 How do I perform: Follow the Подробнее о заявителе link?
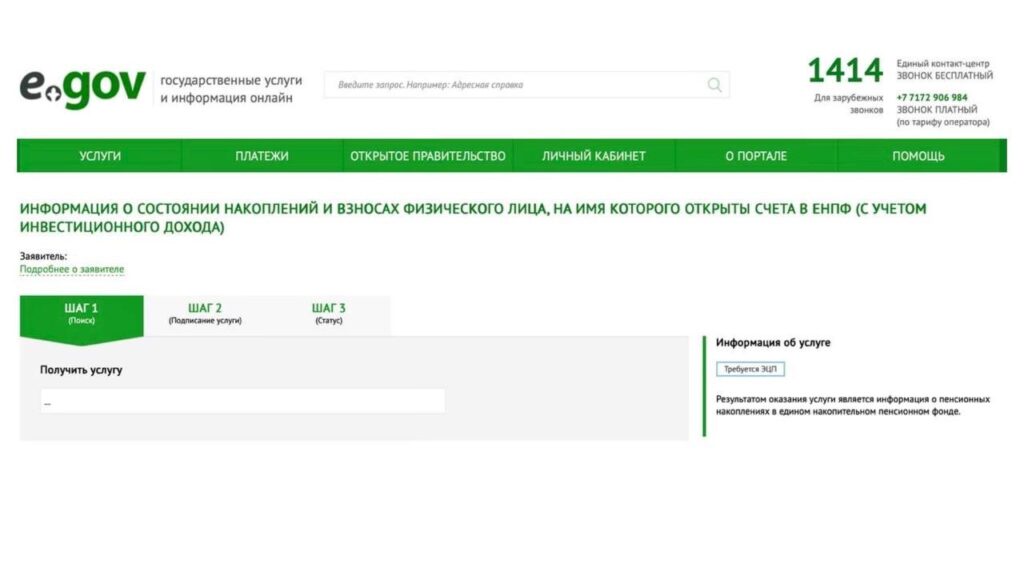tap(72, 269)
